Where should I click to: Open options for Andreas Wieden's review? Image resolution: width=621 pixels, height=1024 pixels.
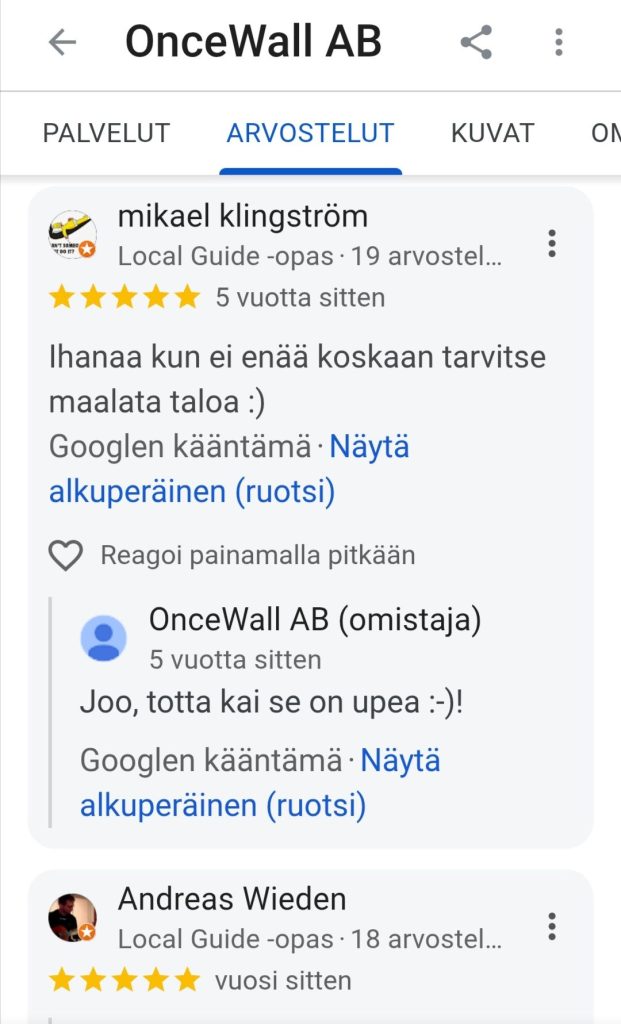pyautogui.click(x=551, y=926)
